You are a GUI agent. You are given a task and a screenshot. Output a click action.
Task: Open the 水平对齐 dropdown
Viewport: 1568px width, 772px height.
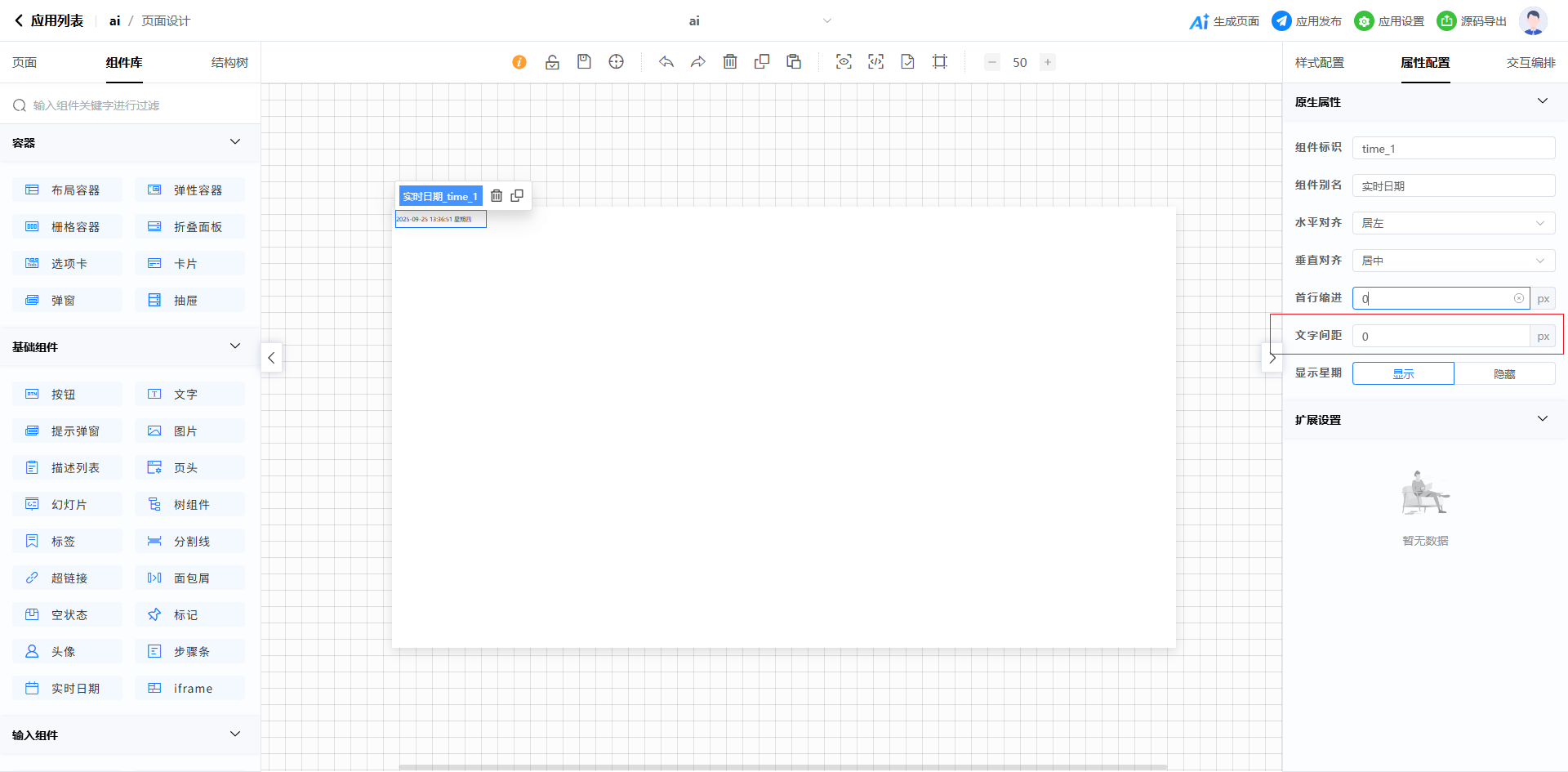click(x=1453, y=223)
